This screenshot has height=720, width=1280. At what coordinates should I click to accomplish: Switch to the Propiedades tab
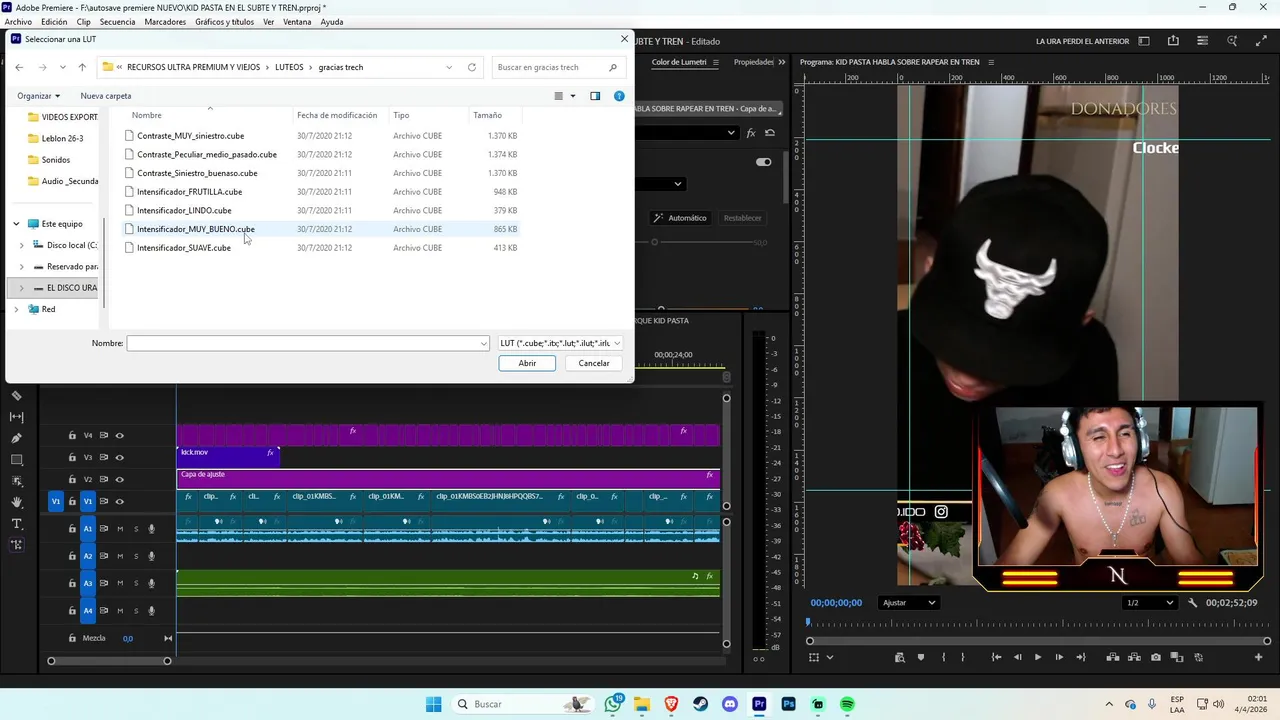pyautogui.click(x=753, y=62)
